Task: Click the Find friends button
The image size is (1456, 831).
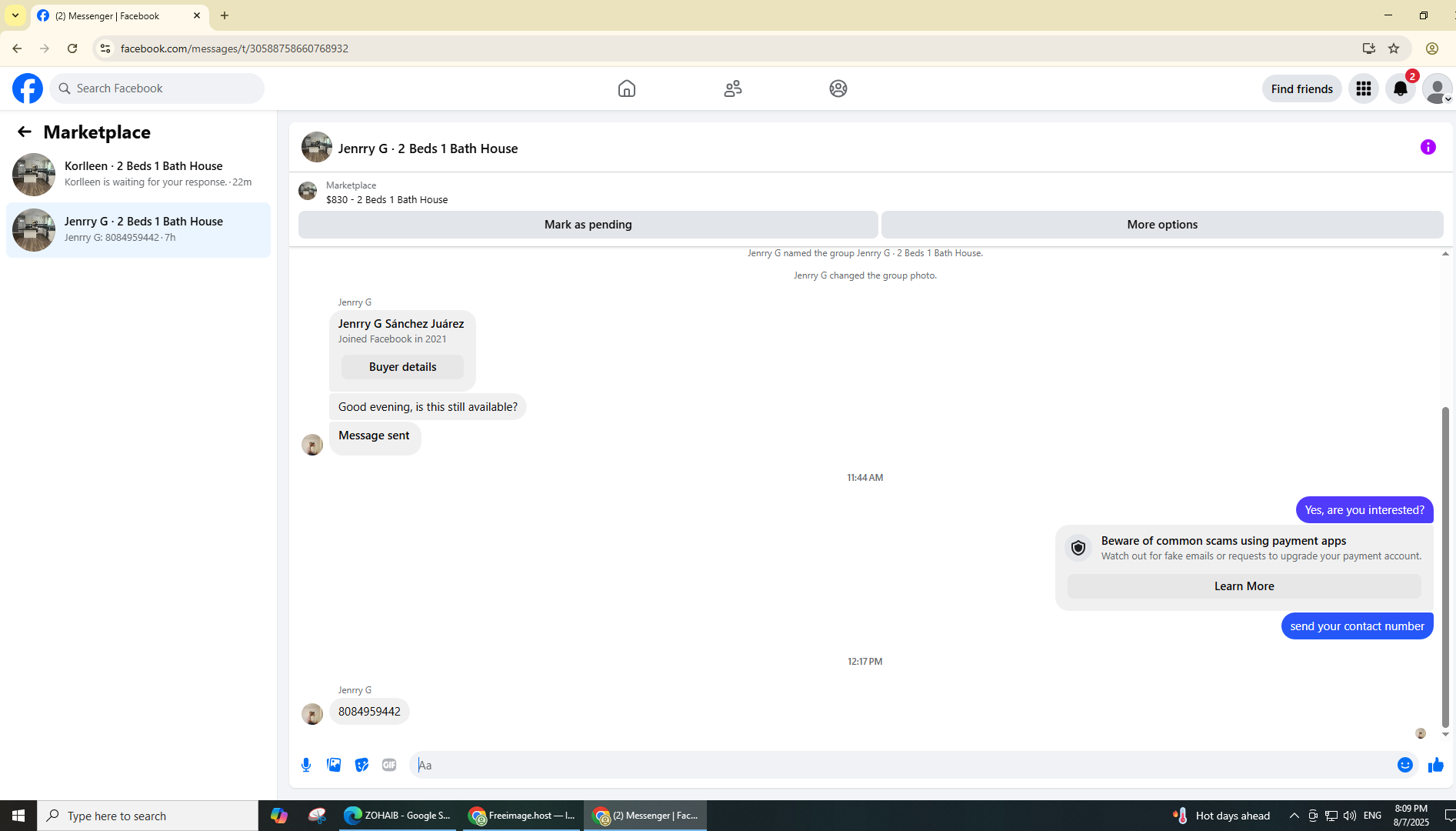Action: pyautogui.click(x=1301, y=88)
